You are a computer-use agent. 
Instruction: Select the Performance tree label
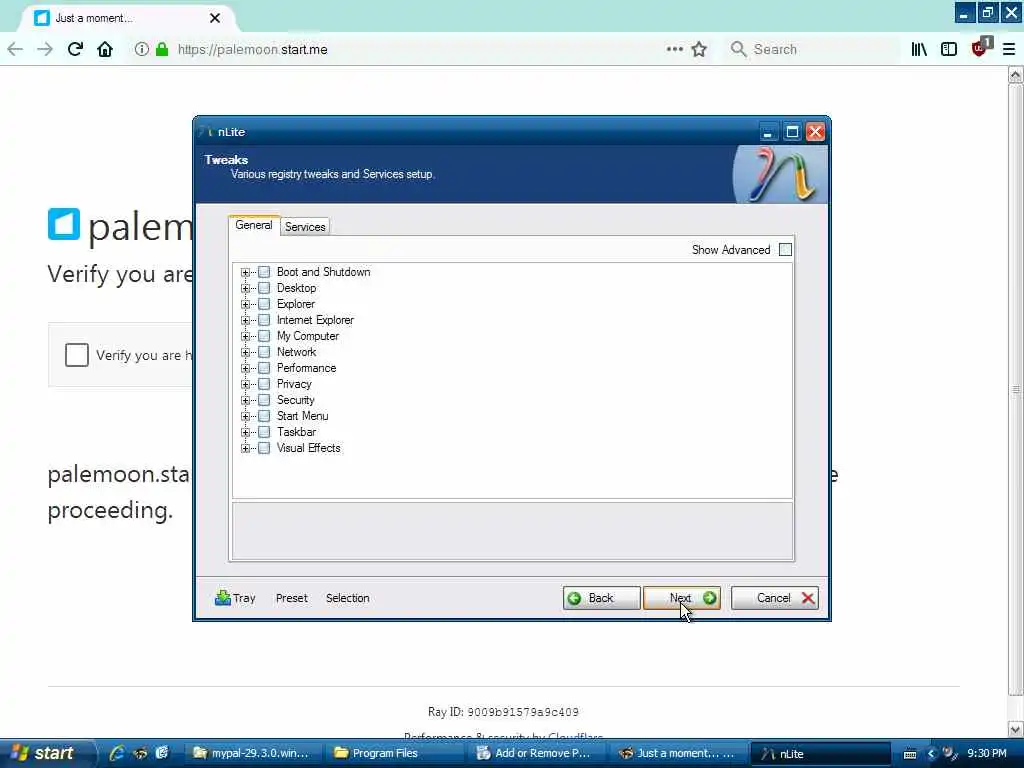pyautogui.click(x=306, y=368)
